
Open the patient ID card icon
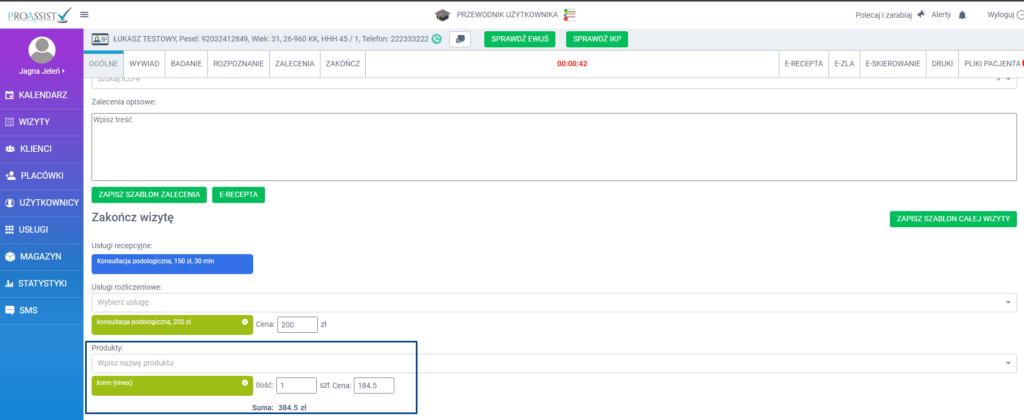pyautogui.click(x=101, y=39)
